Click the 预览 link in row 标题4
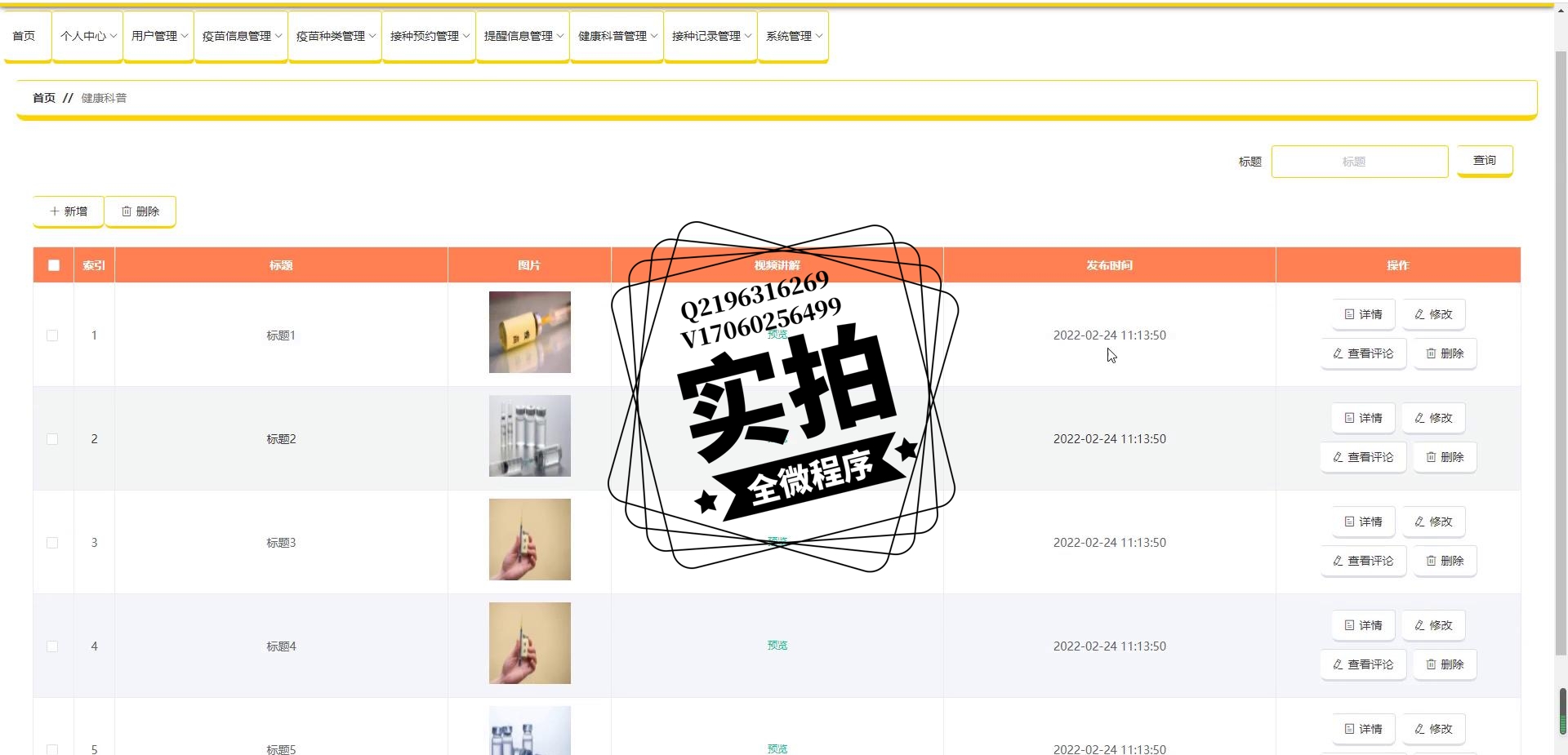The image size is (1568, 755). (777, 646)
